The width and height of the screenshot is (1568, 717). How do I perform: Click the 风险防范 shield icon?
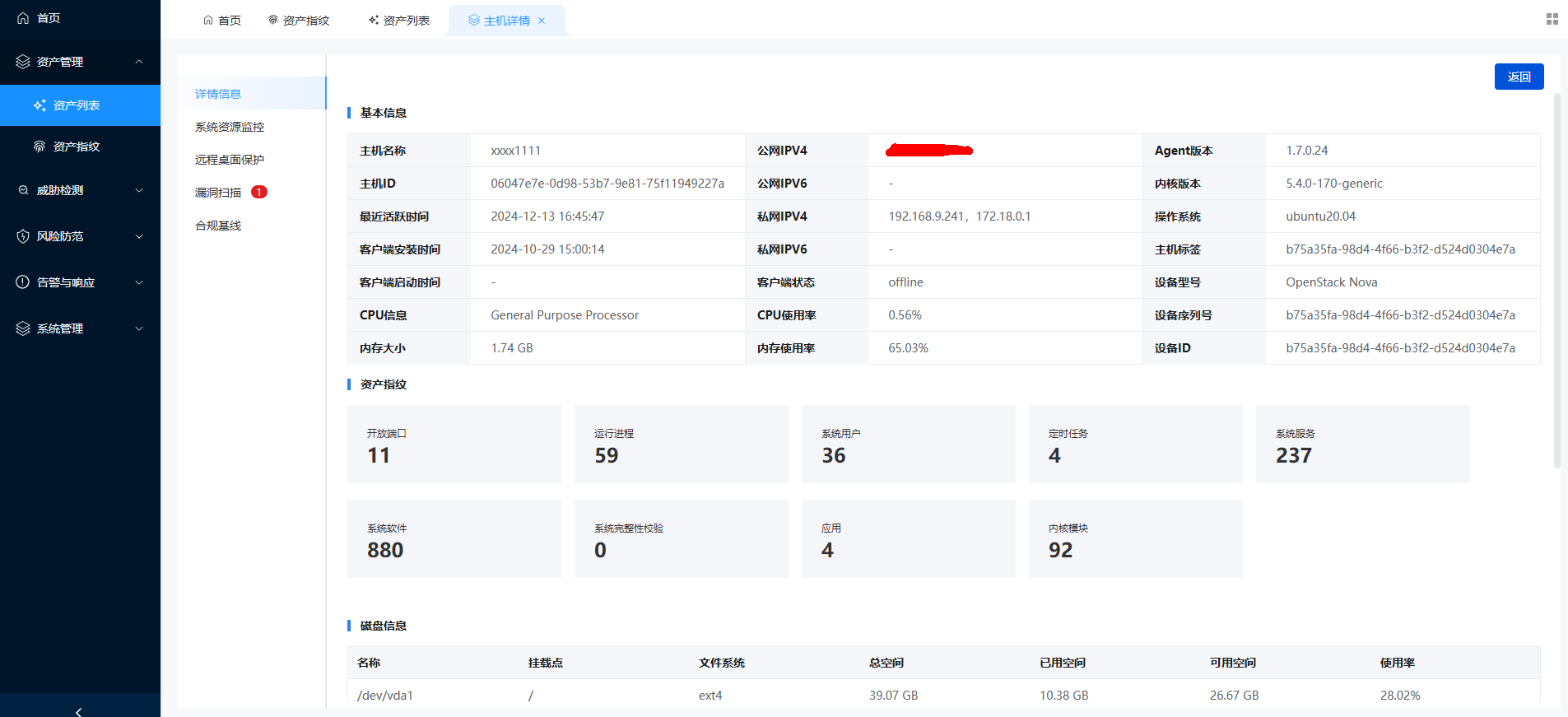coord(23,236)
